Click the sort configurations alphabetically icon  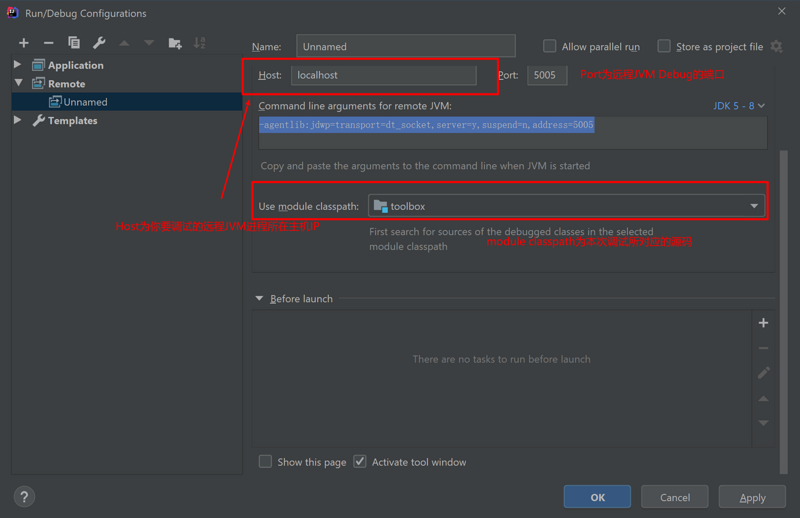200,43
